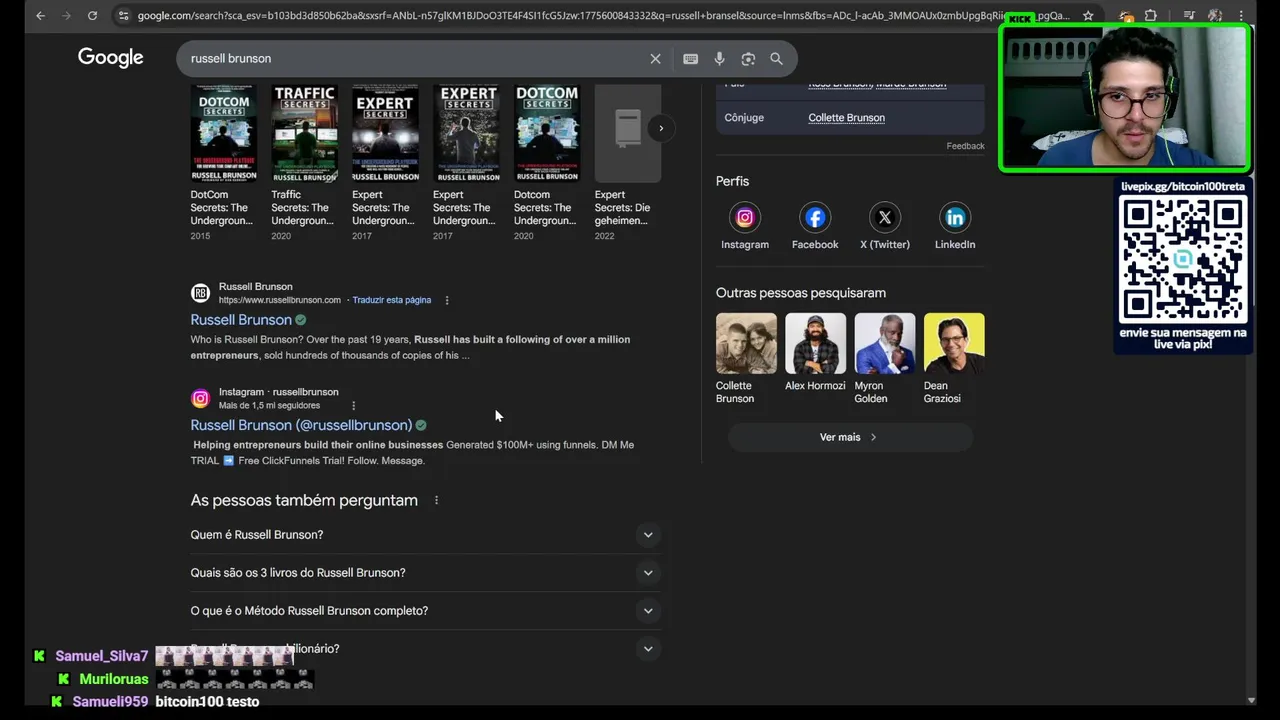Click 'Traduzir esta página' link
The height and width of the screenshot is (720, 1280).
point(391,300)
